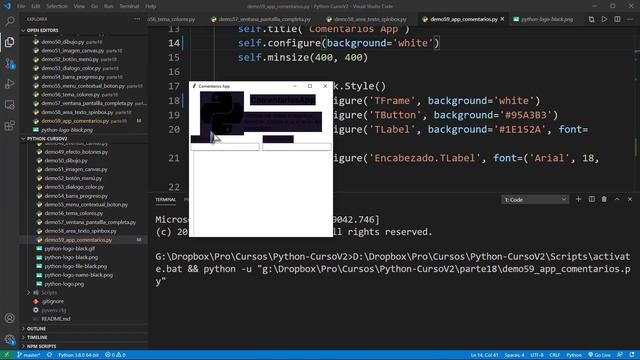The width and height of the screenshot is (640, 360).
Task: Click the UTF-8 encoding indicator
Action: click(x=537, y=355)
